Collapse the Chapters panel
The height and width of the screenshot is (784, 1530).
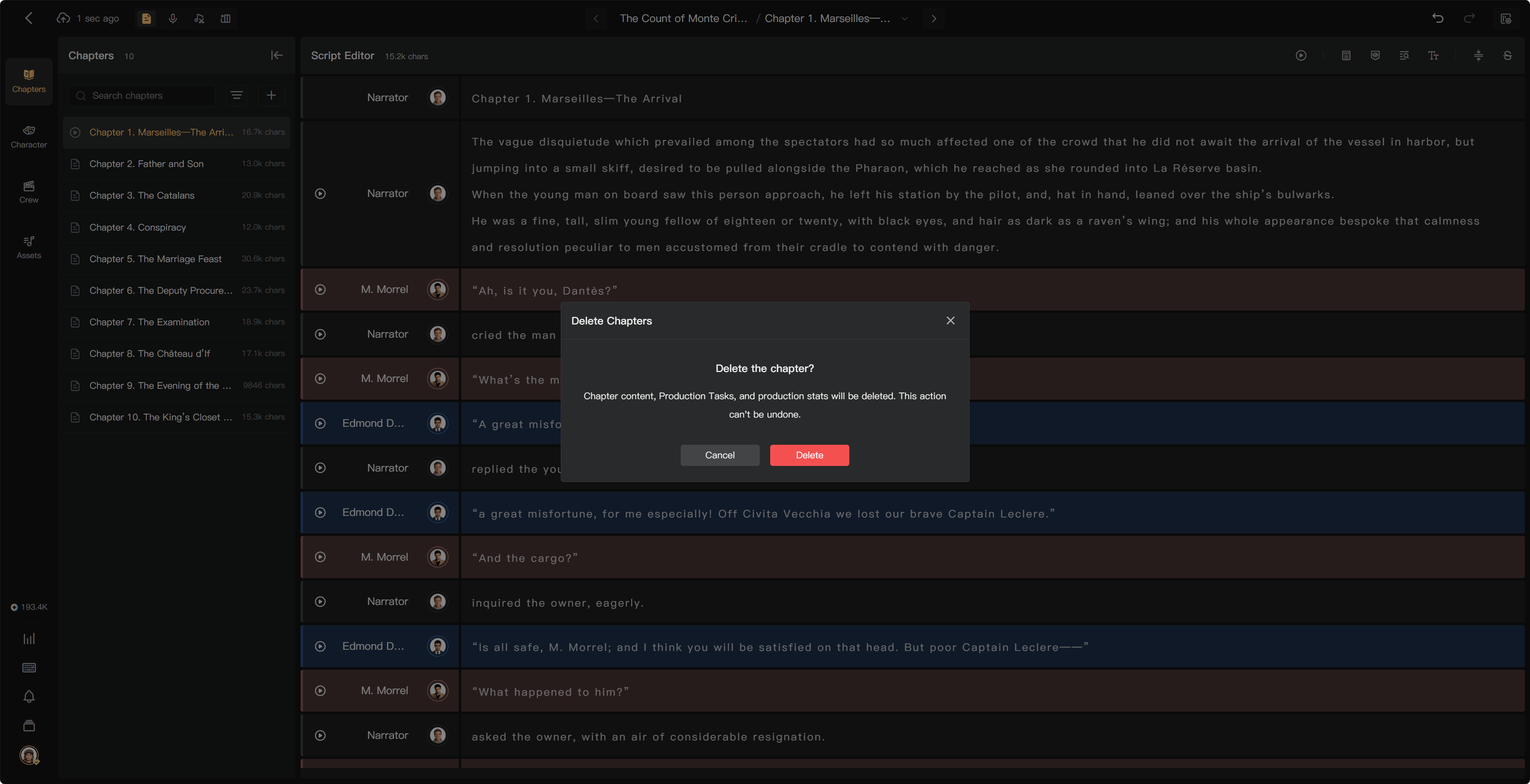(277, 55)
